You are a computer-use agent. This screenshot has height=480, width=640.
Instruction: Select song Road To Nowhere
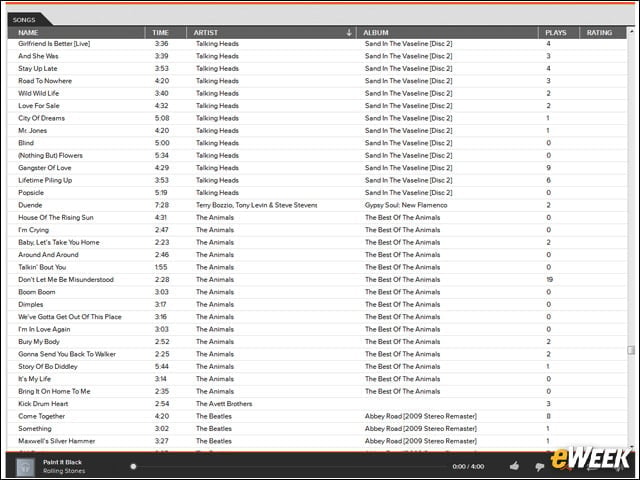tap(45, 81)
